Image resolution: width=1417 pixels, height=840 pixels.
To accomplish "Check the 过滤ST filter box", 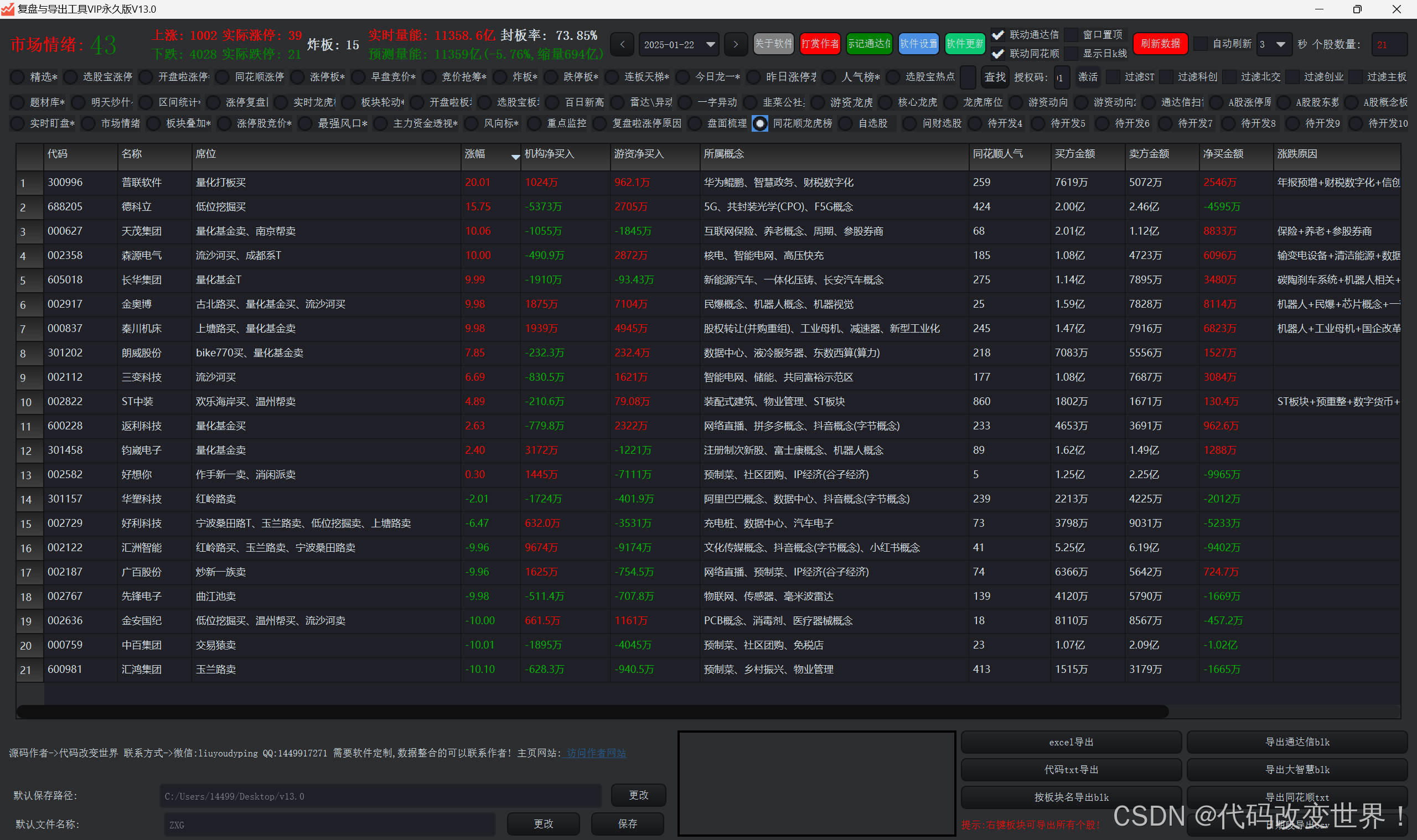I will point(1113,77).
